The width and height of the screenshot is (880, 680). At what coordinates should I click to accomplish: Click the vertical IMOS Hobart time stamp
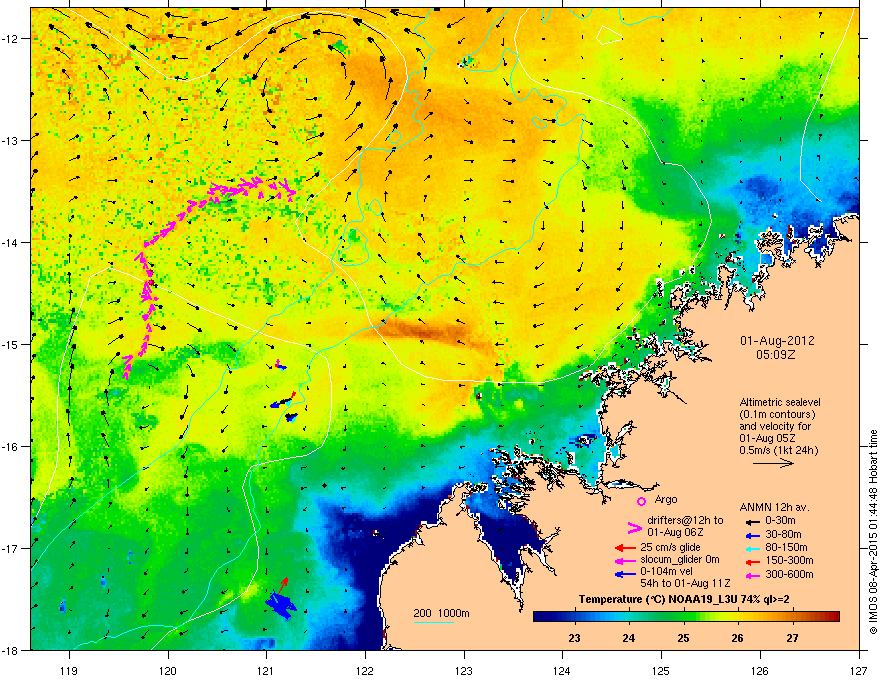(873, 532)
